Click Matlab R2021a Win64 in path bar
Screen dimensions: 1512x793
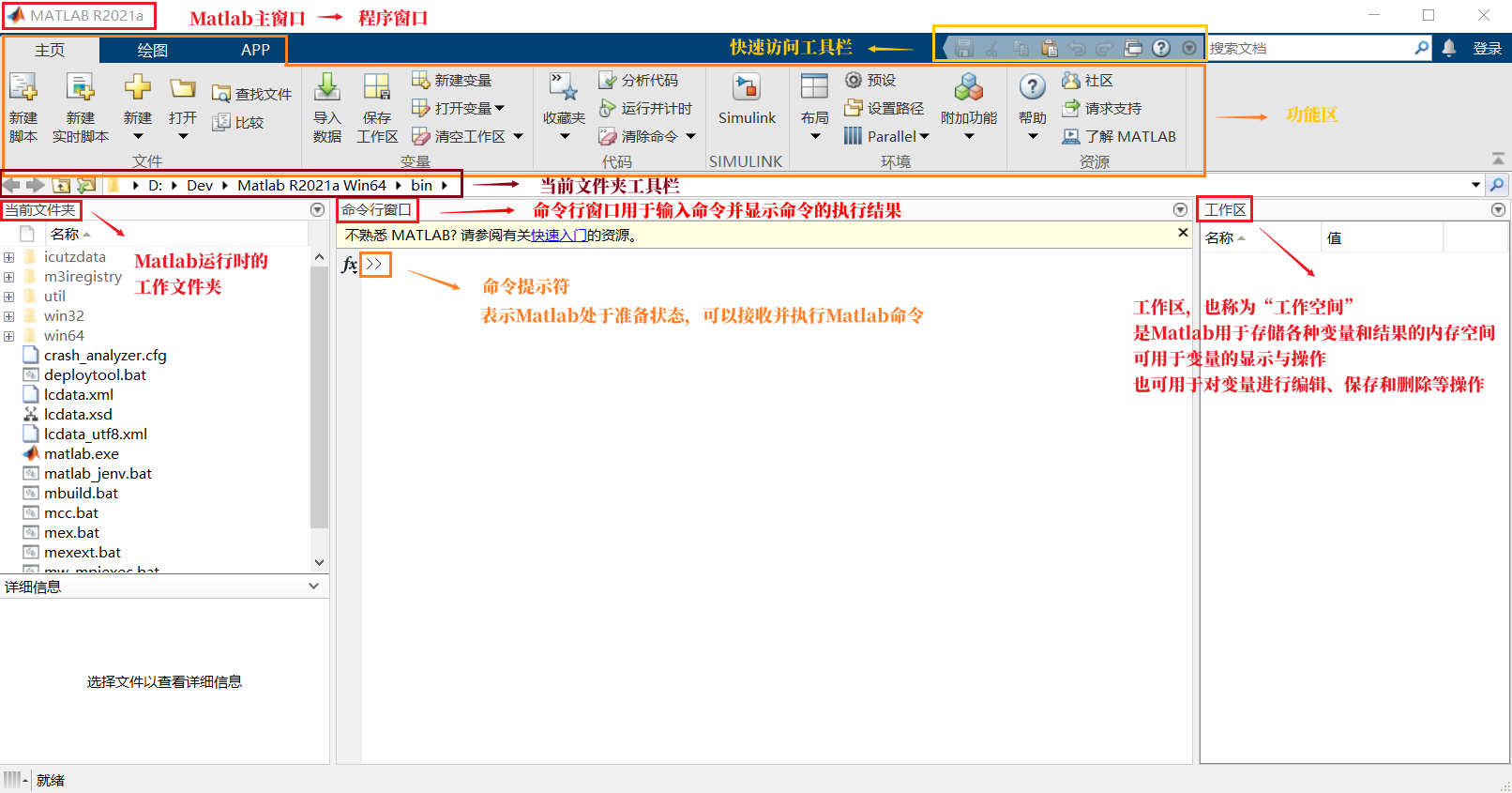coord(311,186)
